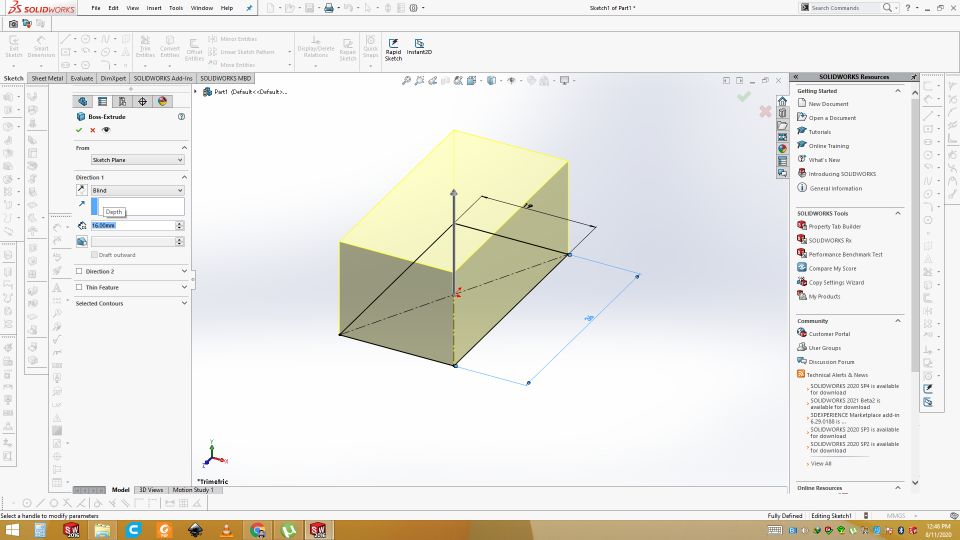960x540 pixels.
Task: Click the Search Commands box
Action: (x=846, y=8)
